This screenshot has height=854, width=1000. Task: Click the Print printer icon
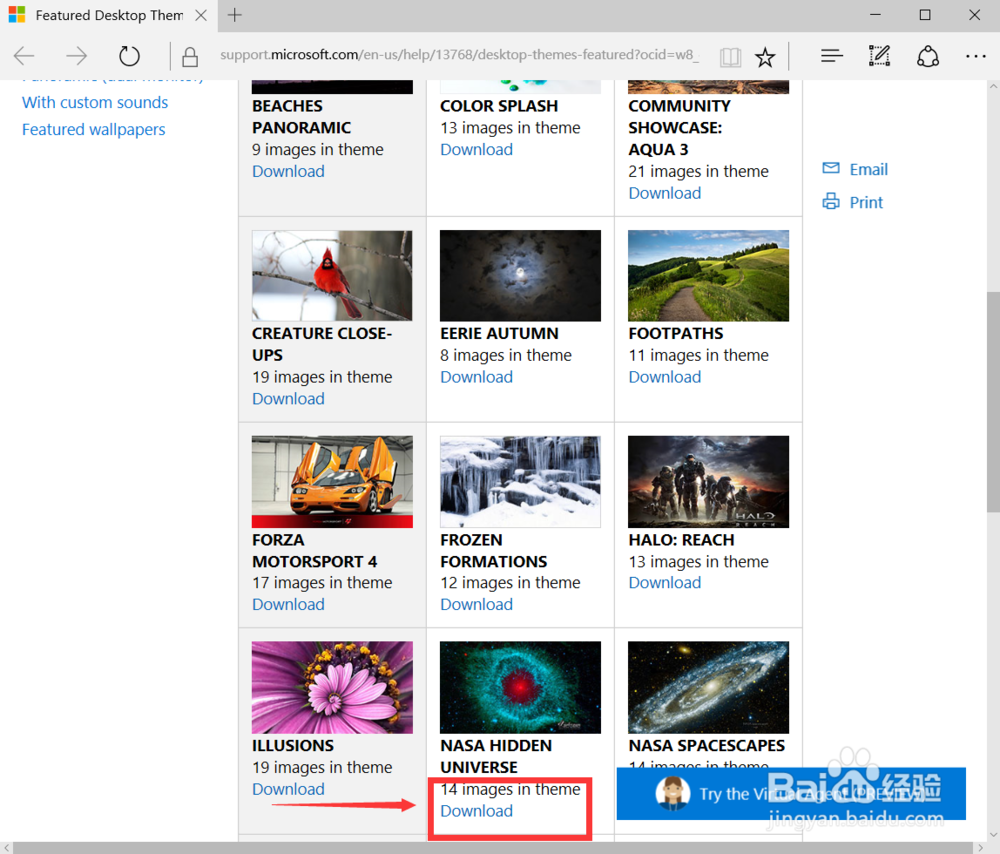pyautogui.click(x=831, y=202)
